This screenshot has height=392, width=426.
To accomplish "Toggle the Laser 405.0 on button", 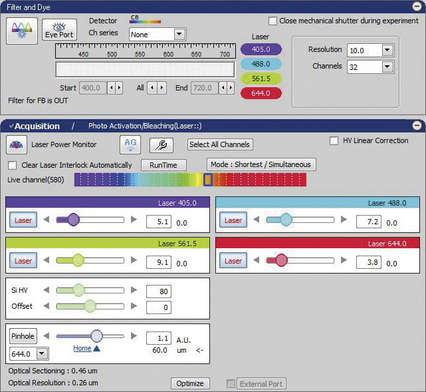I will click(x=23, y=220).
